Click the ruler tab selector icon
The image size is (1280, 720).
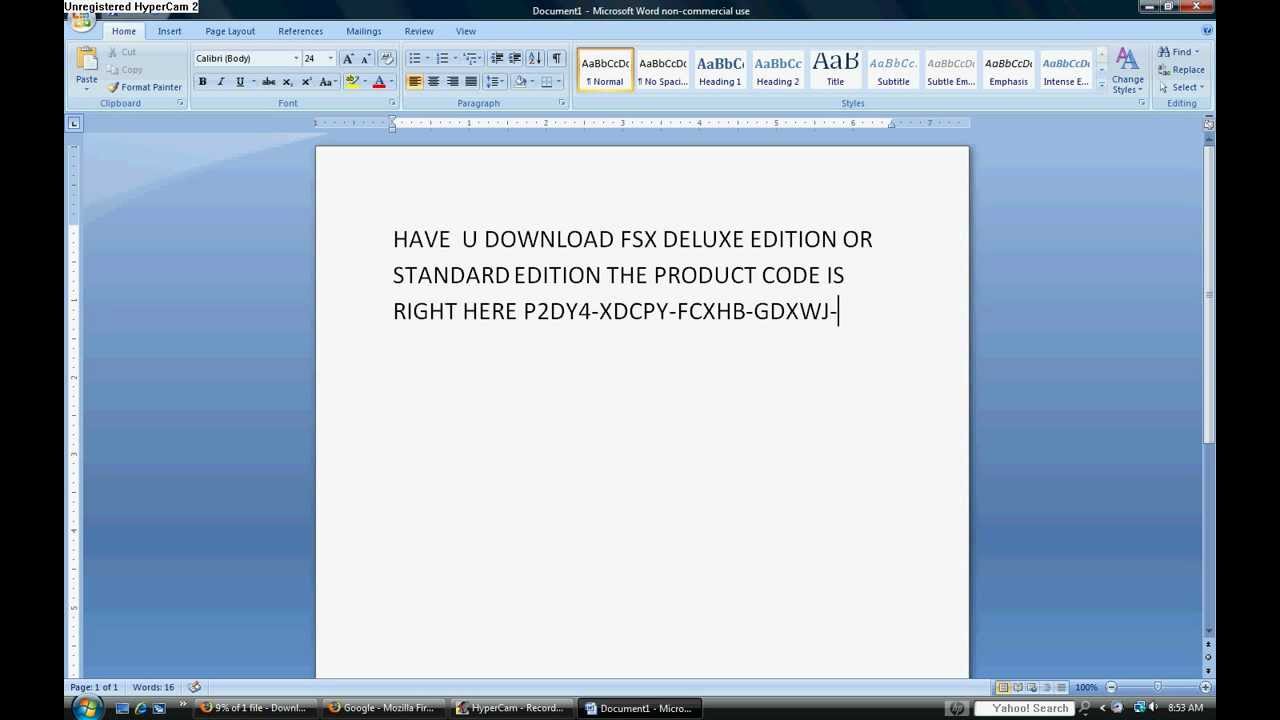(74, 123)
